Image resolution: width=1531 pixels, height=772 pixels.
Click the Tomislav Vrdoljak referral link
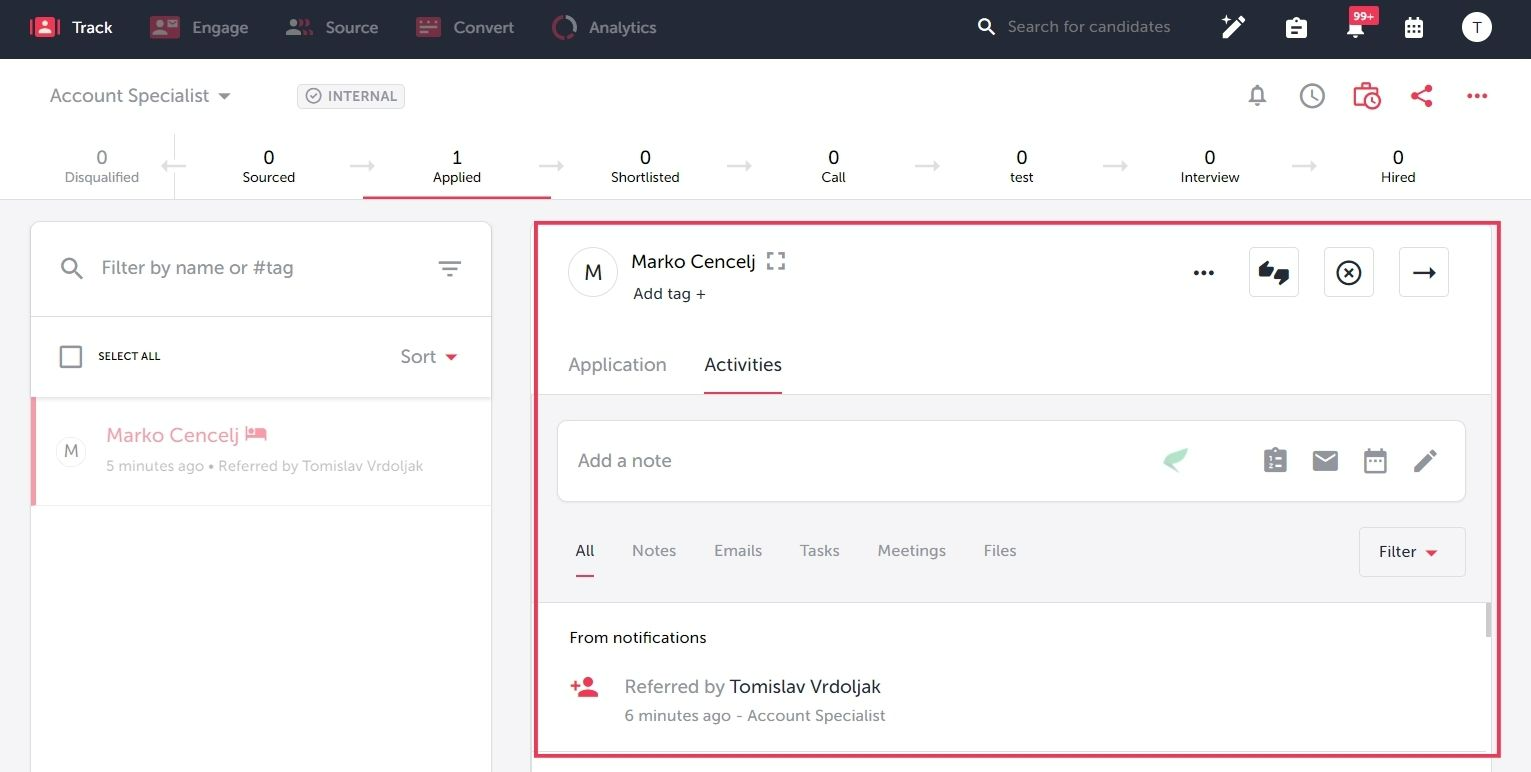(804, 686)
